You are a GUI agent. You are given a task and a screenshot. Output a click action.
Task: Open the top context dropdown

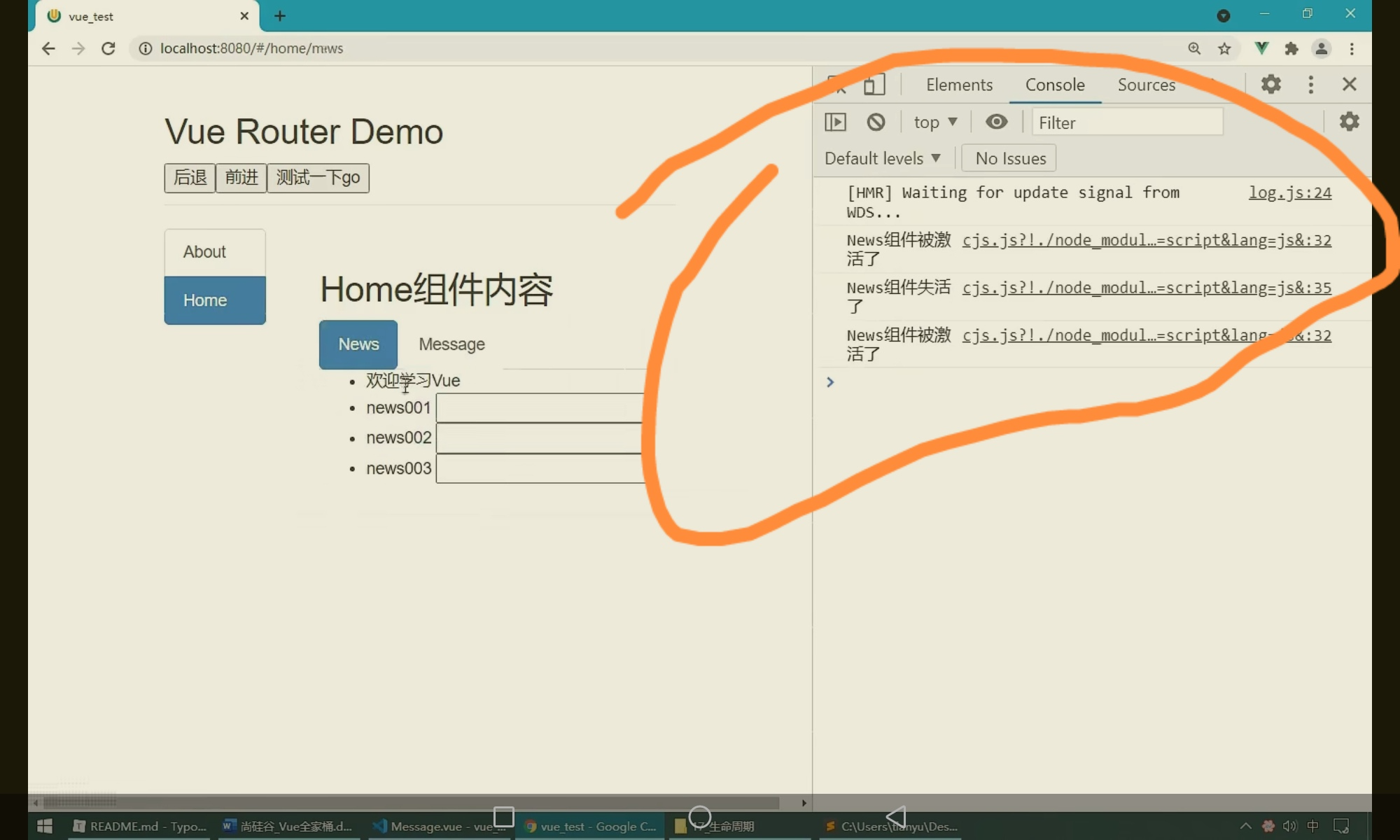point(935,122)
